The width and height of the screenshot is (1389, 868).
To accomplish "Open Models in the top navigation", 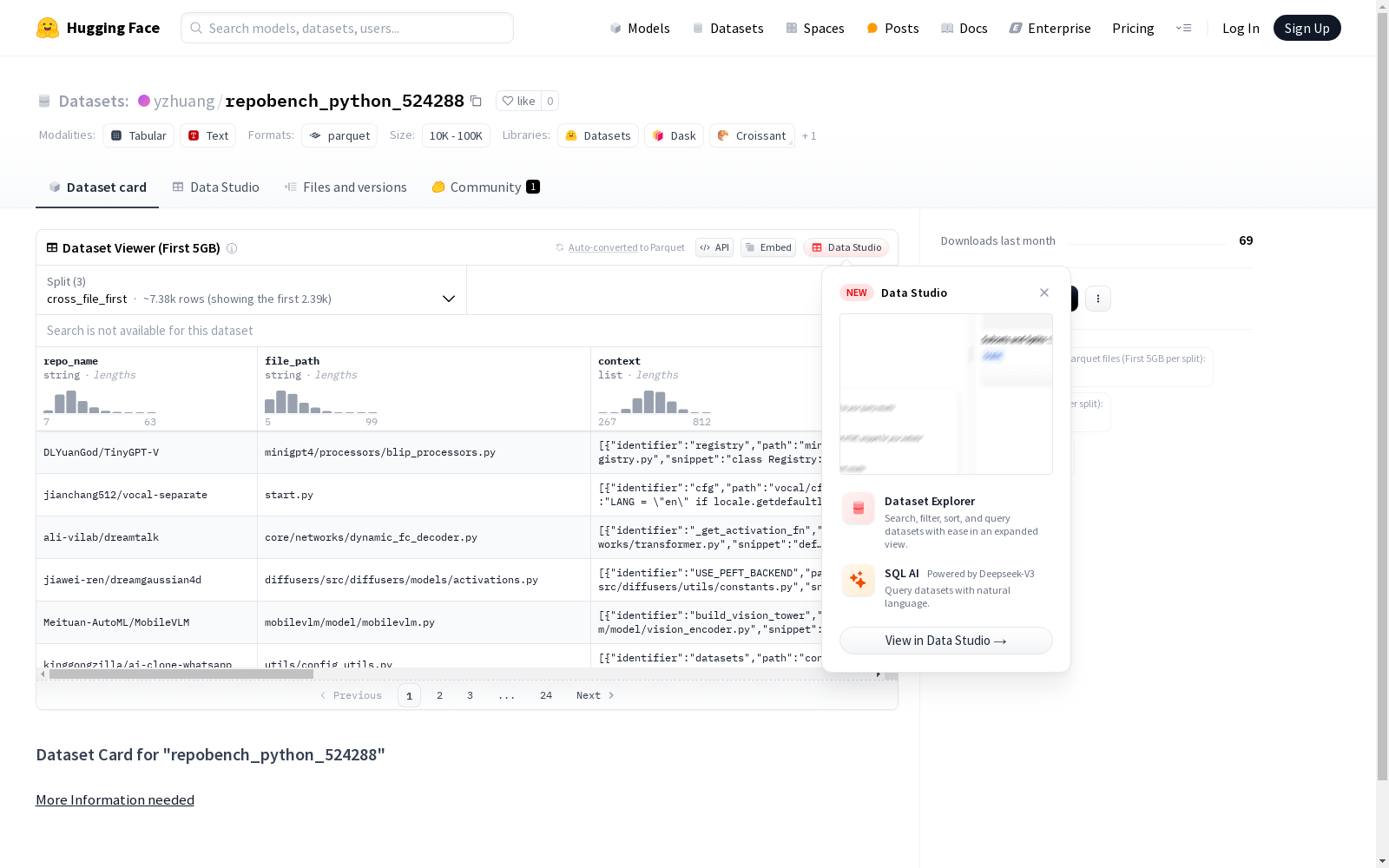I will [640, 28].
